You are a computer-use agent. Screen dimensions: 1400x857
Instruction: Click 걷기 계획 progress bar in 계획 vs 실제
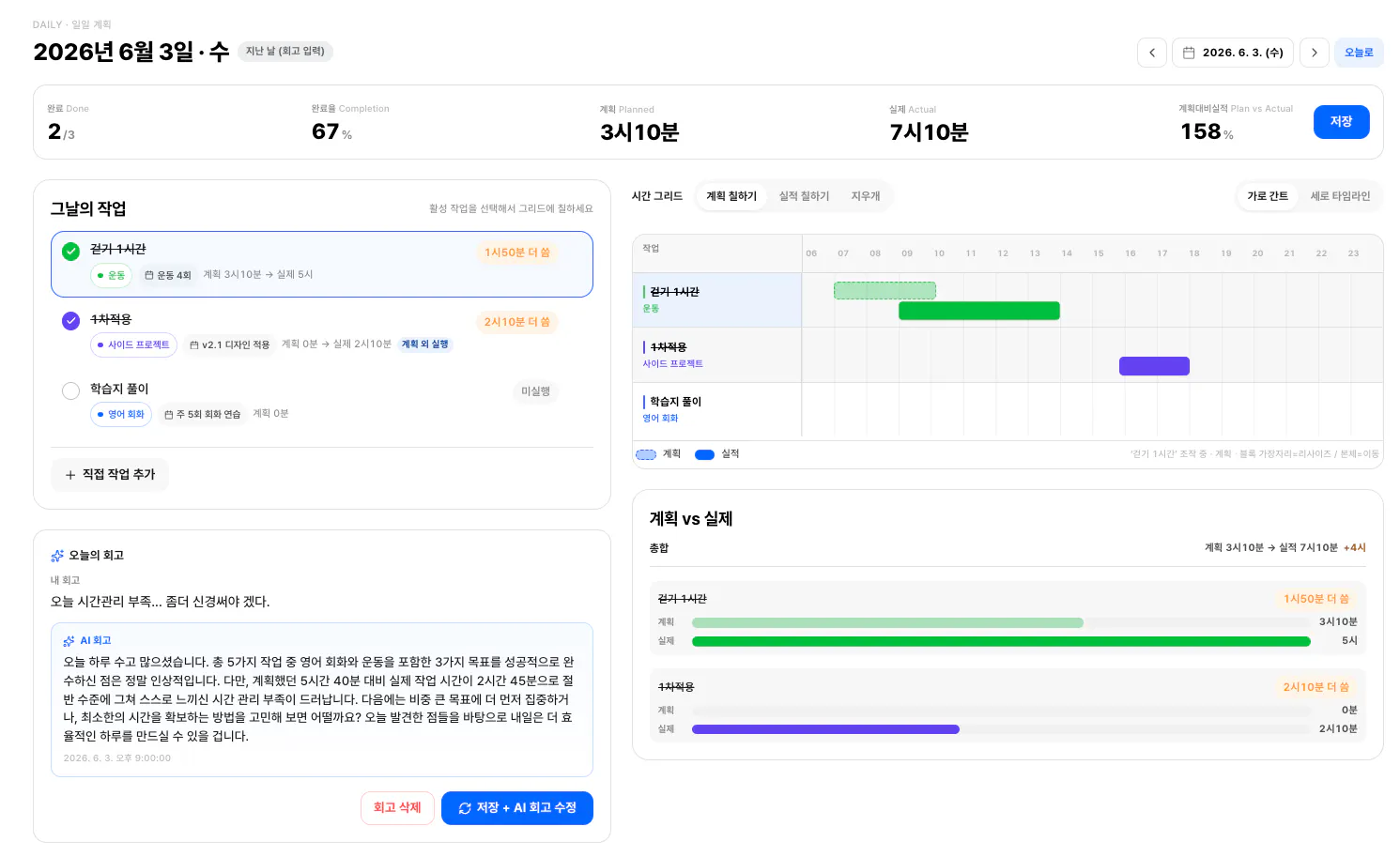(x=887, y=623)
